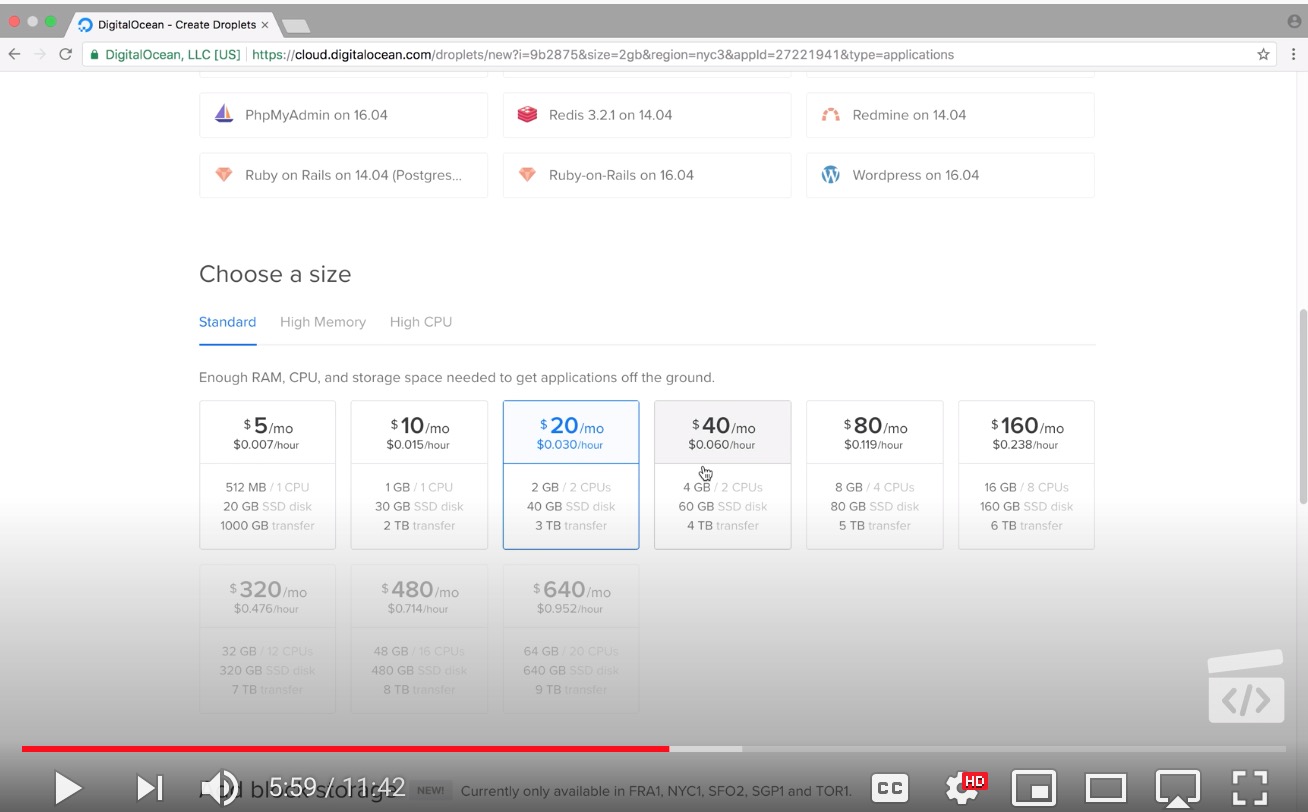
Task: Click the green padlock security icon
Action: [x=95, y=55]
